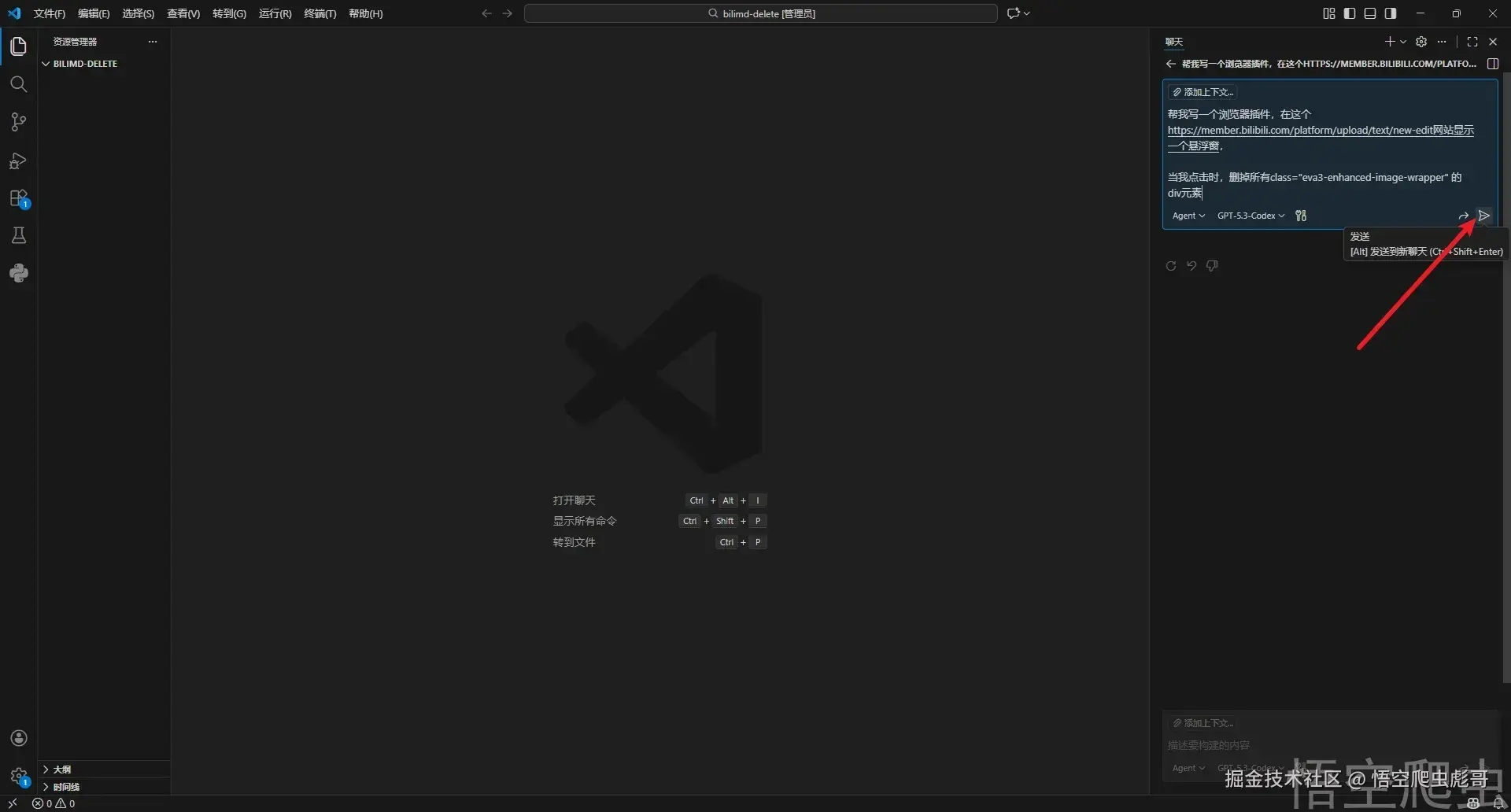Screen dimensions: 1511x812
Task: Open the 转到(G) menu
Action: [x=229, y=13]
